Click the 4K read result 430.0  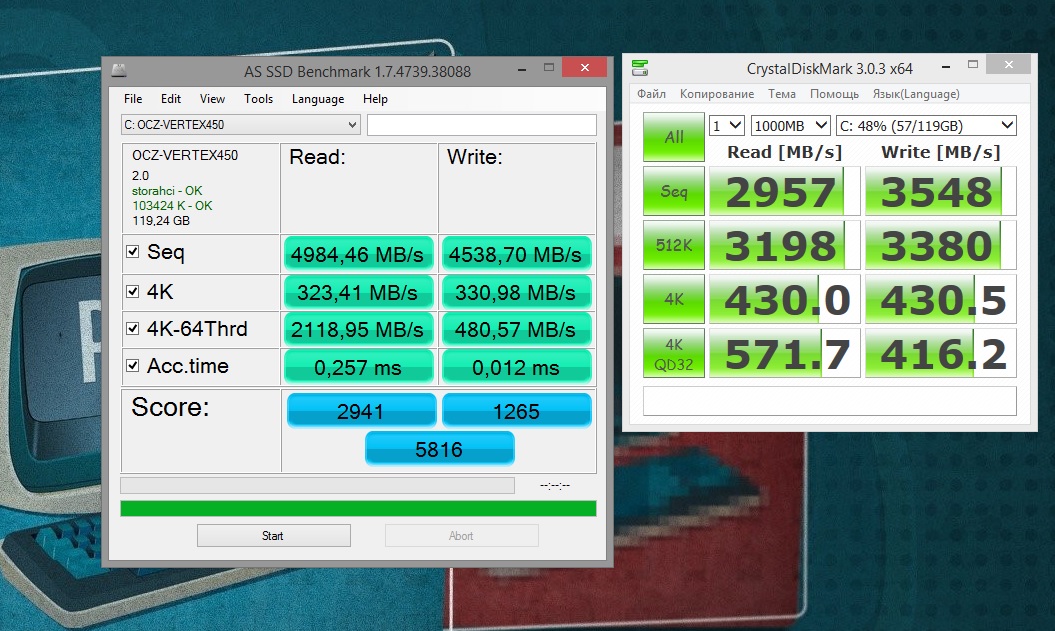point(785,299)
